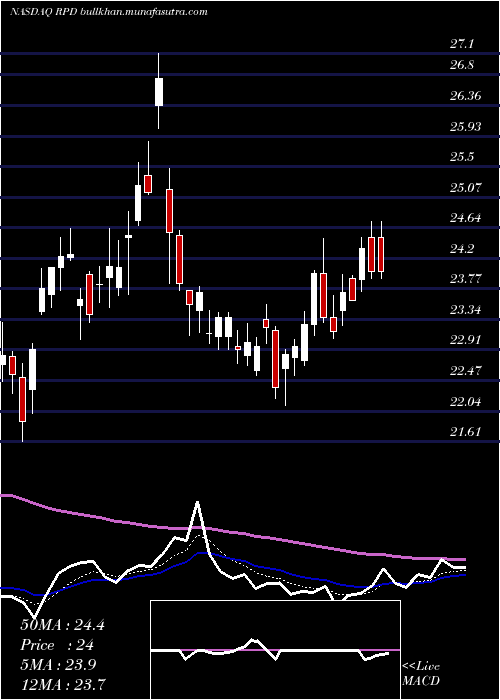The image size is (500, 700).
Task: Click the 25.93 price axis label
Action: click(465, 127)
